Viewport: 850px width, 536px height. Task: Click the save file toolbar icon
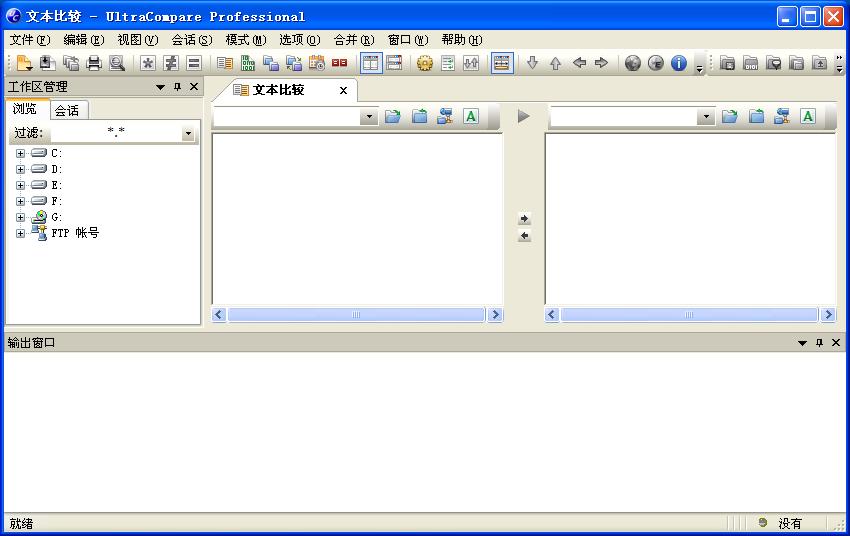(48, 63)
